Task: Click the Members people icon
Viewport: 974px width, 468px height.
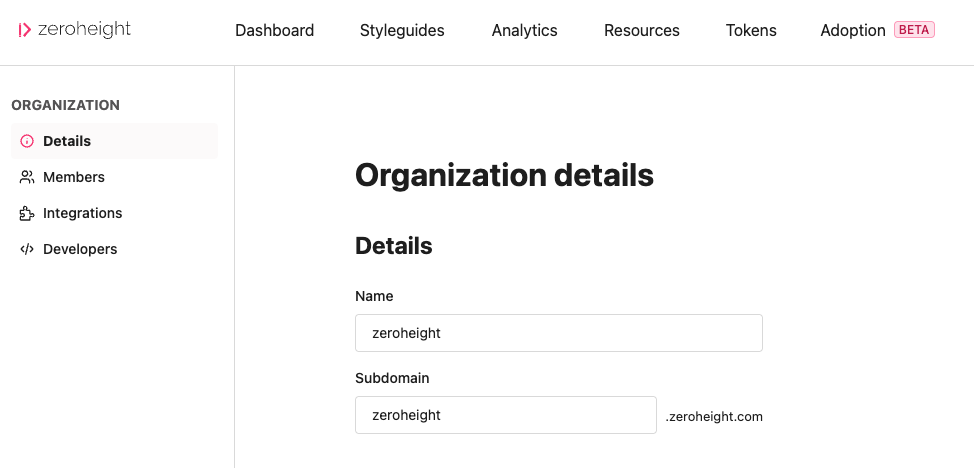Action: click(27, 177)
